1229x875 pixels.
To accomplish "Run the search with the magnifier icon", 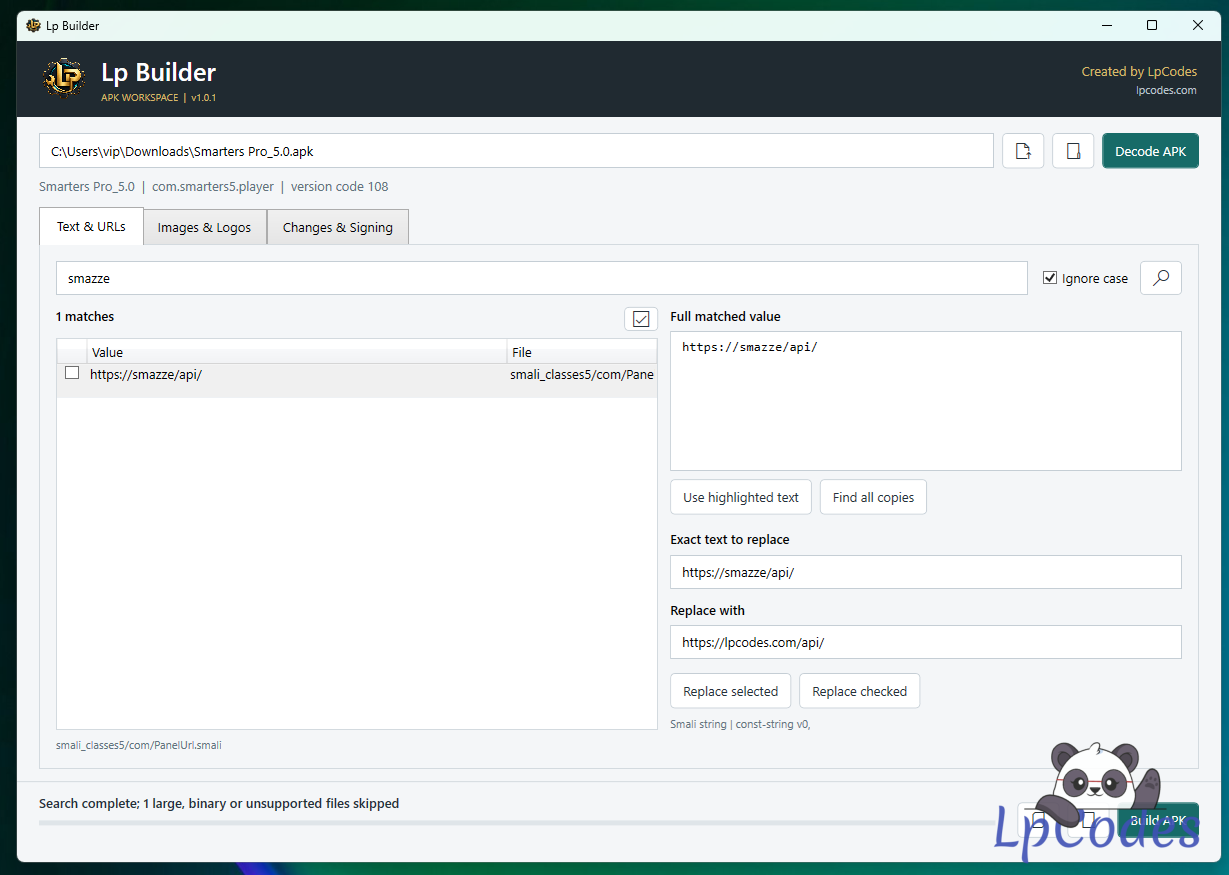I will [1161, 278].
